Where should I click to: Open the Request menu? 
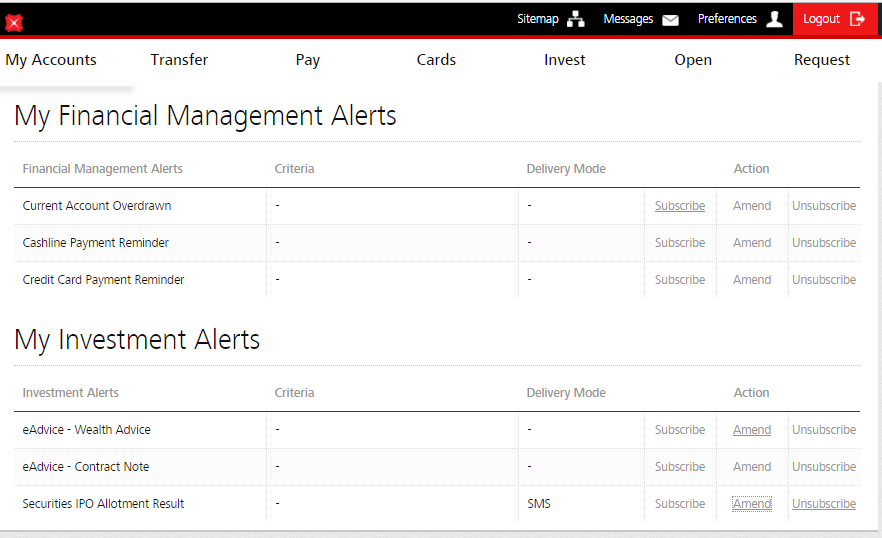pyautogui.click(x=822, y=60)
